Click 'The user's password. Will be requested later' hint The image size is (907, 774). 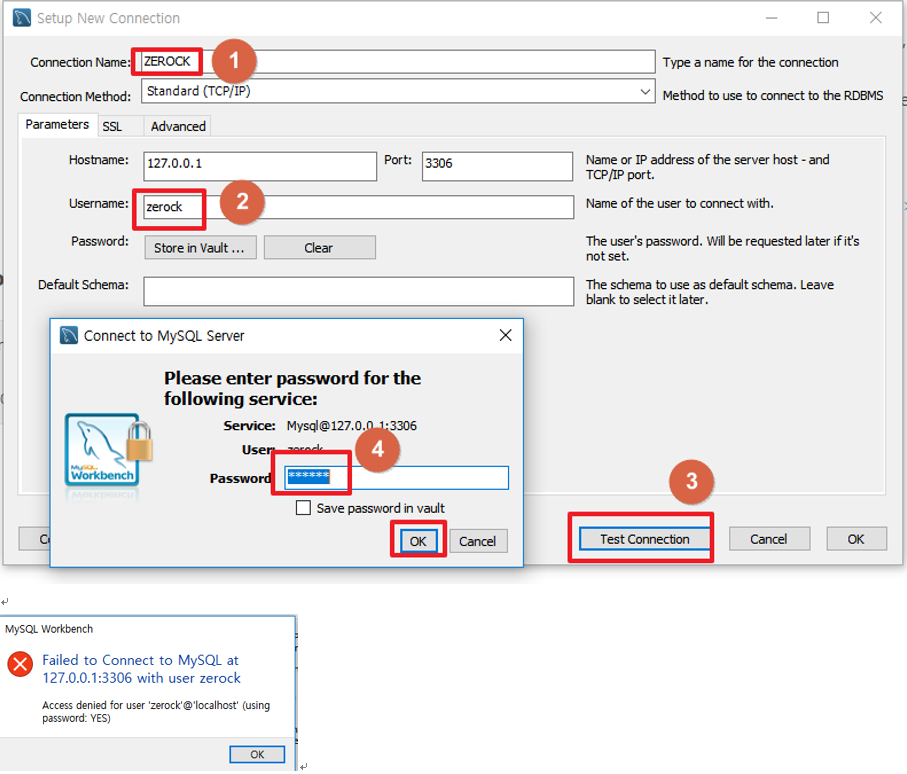tap(722, 249)
